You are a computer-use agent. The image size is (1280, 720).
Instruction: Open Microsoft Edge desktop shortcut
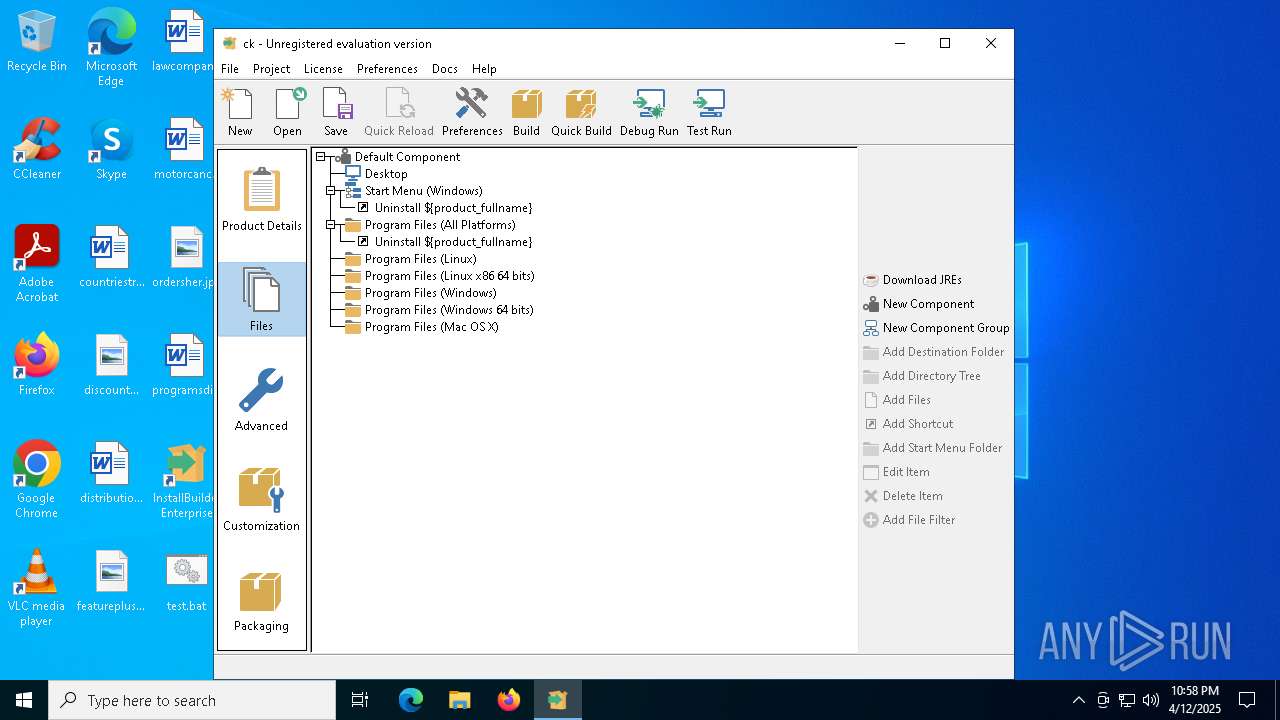pyautogui.click(x=111, y=48)
